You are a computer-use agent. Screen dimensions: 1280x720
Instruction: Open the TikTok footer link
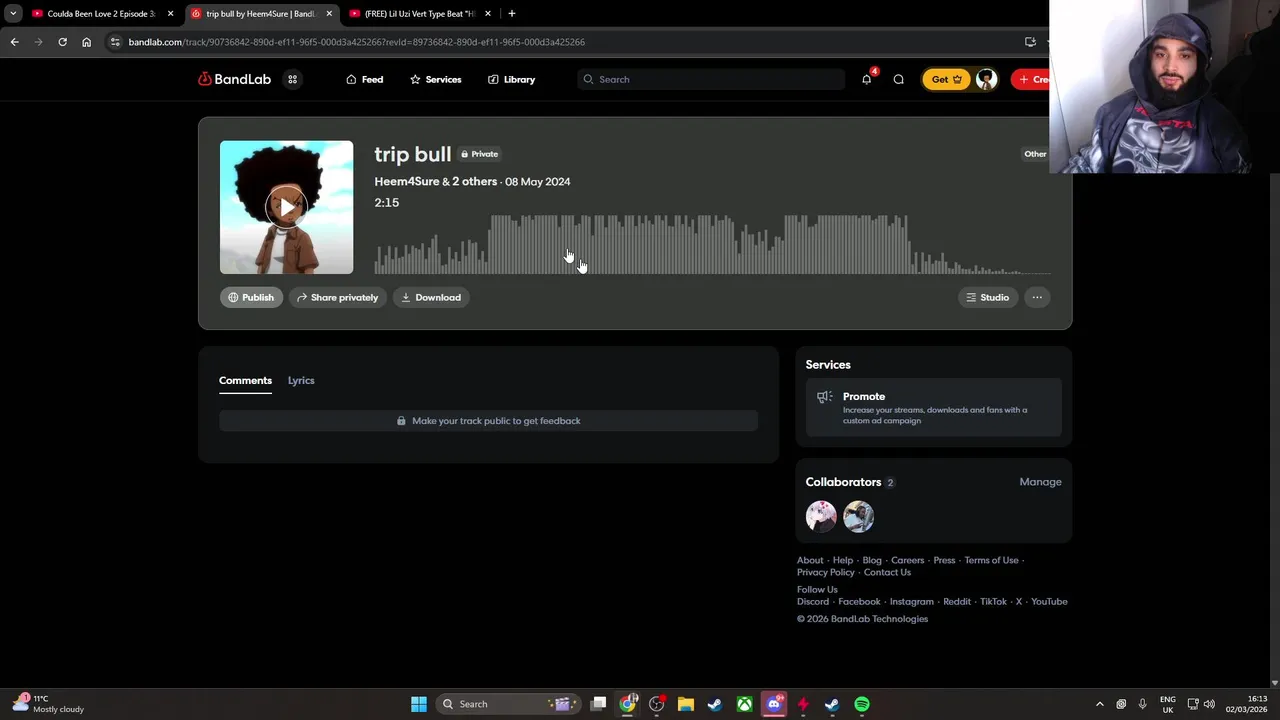click(993, 601)
